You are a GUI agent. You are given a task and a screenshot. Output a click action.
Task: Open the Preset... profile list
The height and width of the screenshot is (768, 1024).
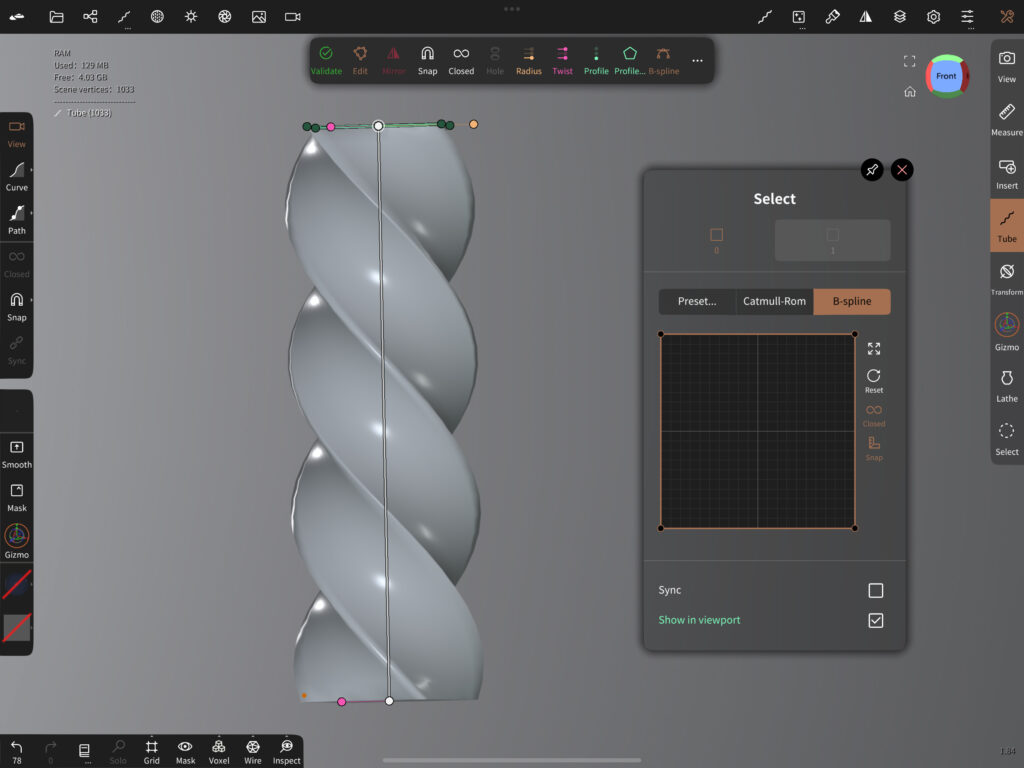[697, 302]
